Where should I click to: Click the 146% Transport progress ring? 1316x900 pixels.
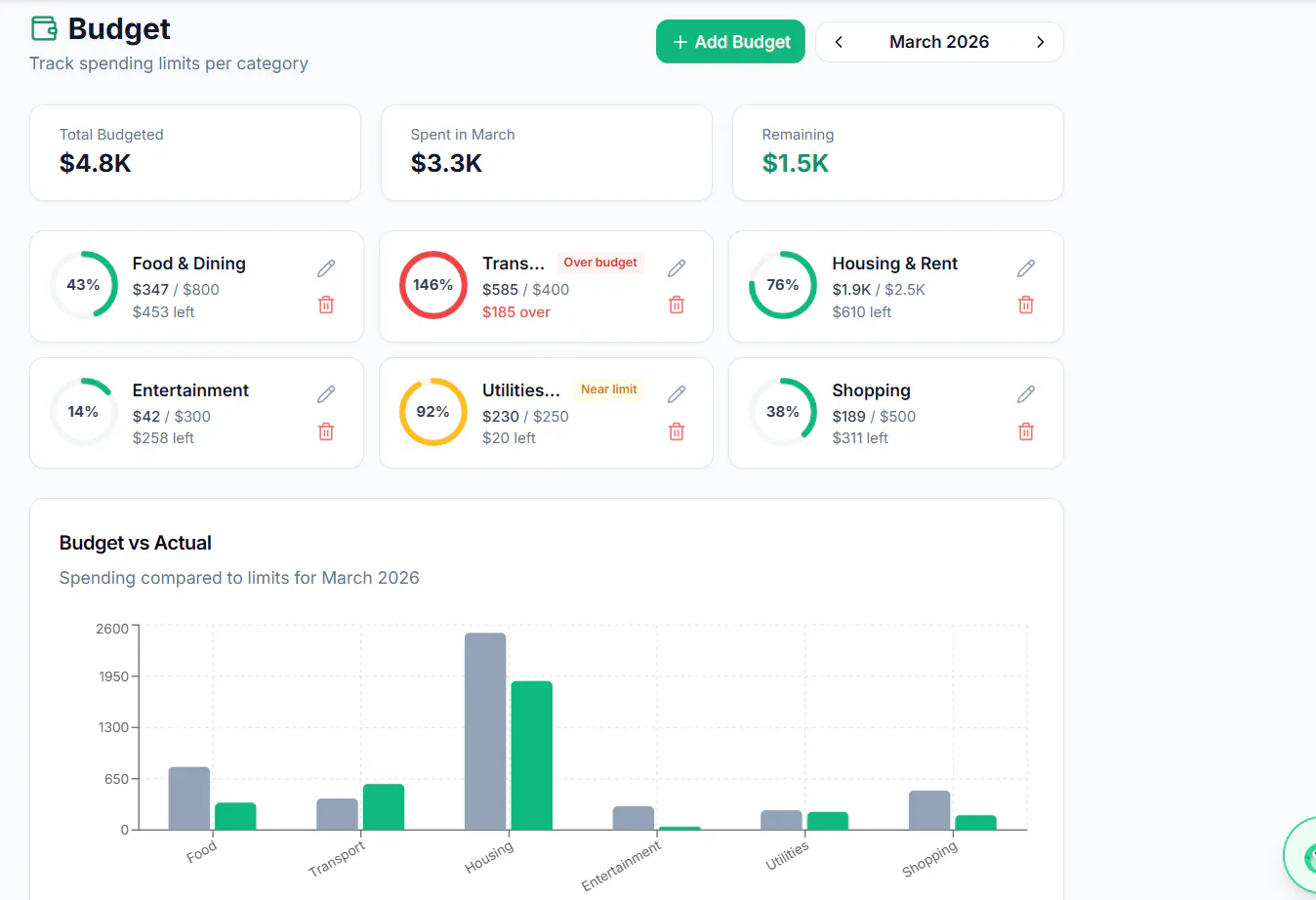(433, 285)
